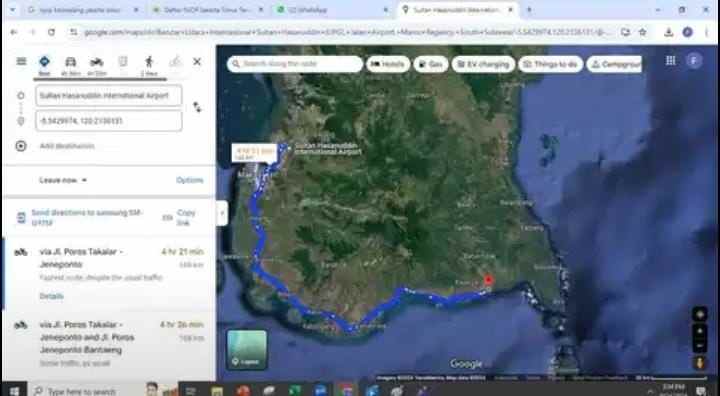The width and height of the screenshot is (720, 396).
Task: Zoom out on the map
Action: [x=700, y=345]
